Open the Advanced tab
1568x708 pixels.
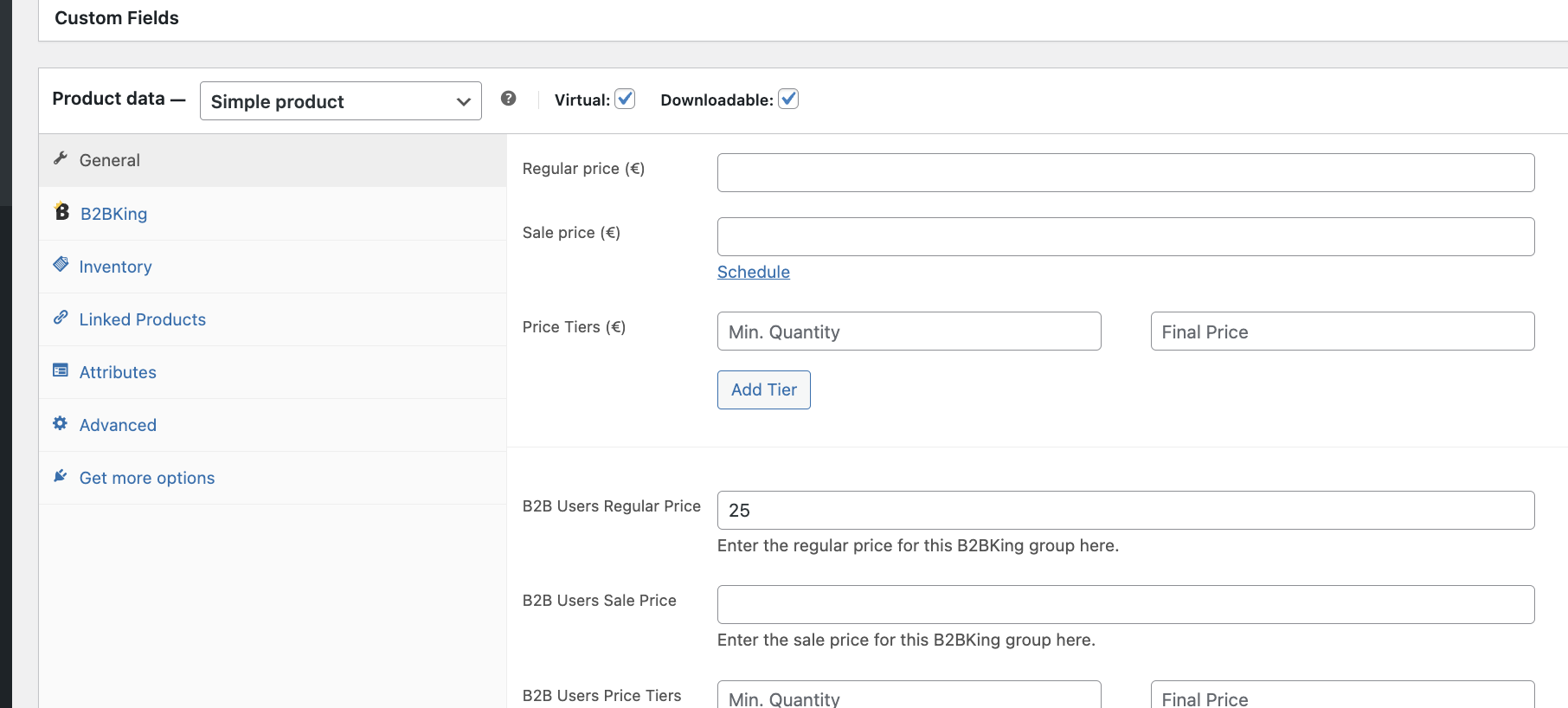coord(273,425)
